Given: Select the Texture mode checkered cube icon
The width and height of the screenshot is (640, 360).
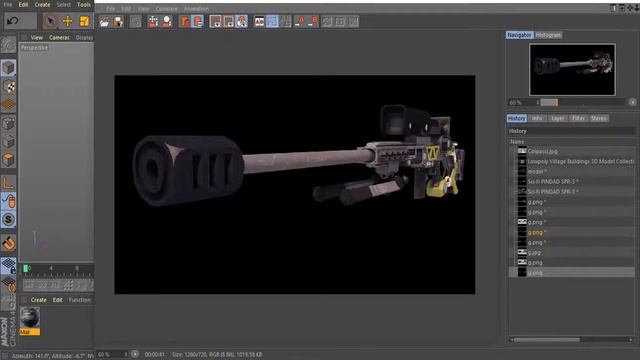Looking at the screenshot, I should tap(8, 86).
